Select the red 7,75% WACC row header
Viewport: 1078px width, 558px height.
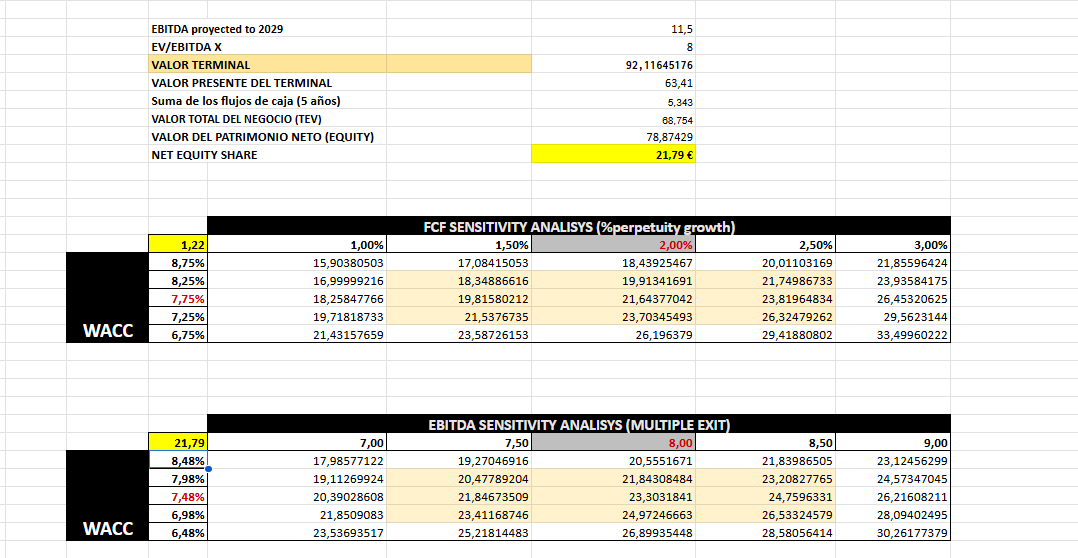coord(178,298)
